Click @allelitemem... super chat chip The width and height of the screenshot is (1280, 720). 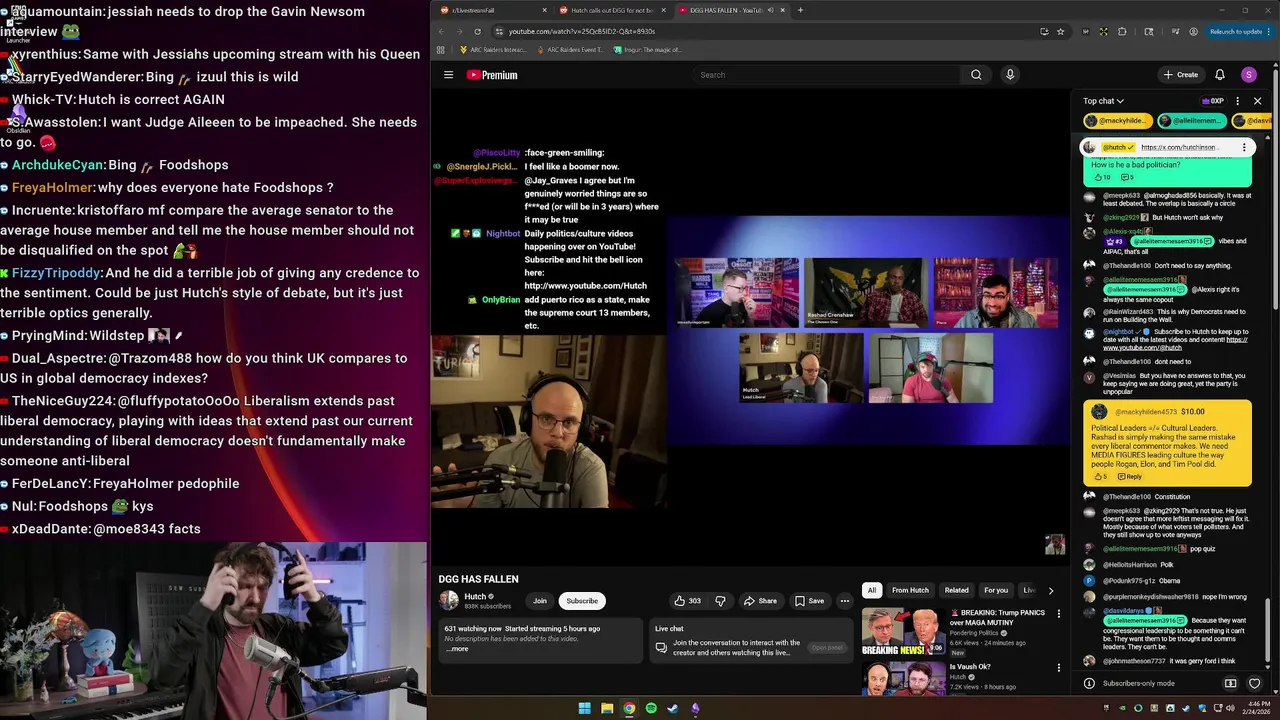click(x=1191, y=121)
